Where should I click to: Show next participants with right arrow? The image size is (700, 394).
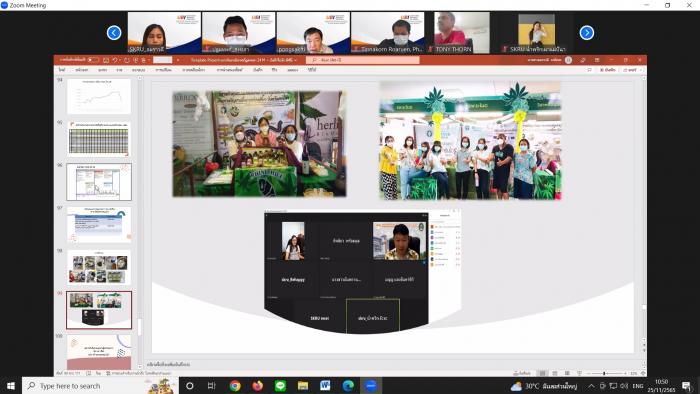pos(587,33)
